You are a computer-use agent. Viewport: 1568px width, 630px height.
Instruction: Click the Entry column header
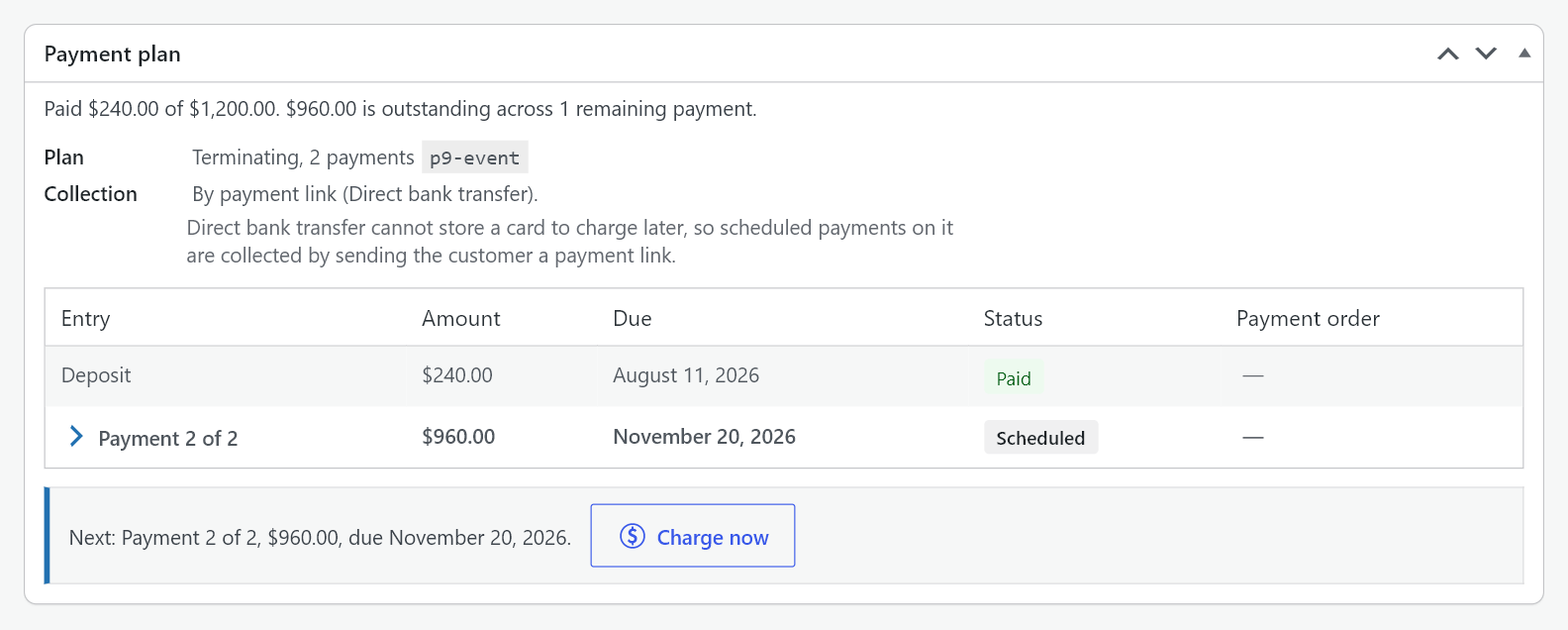(x=86, y=318)
